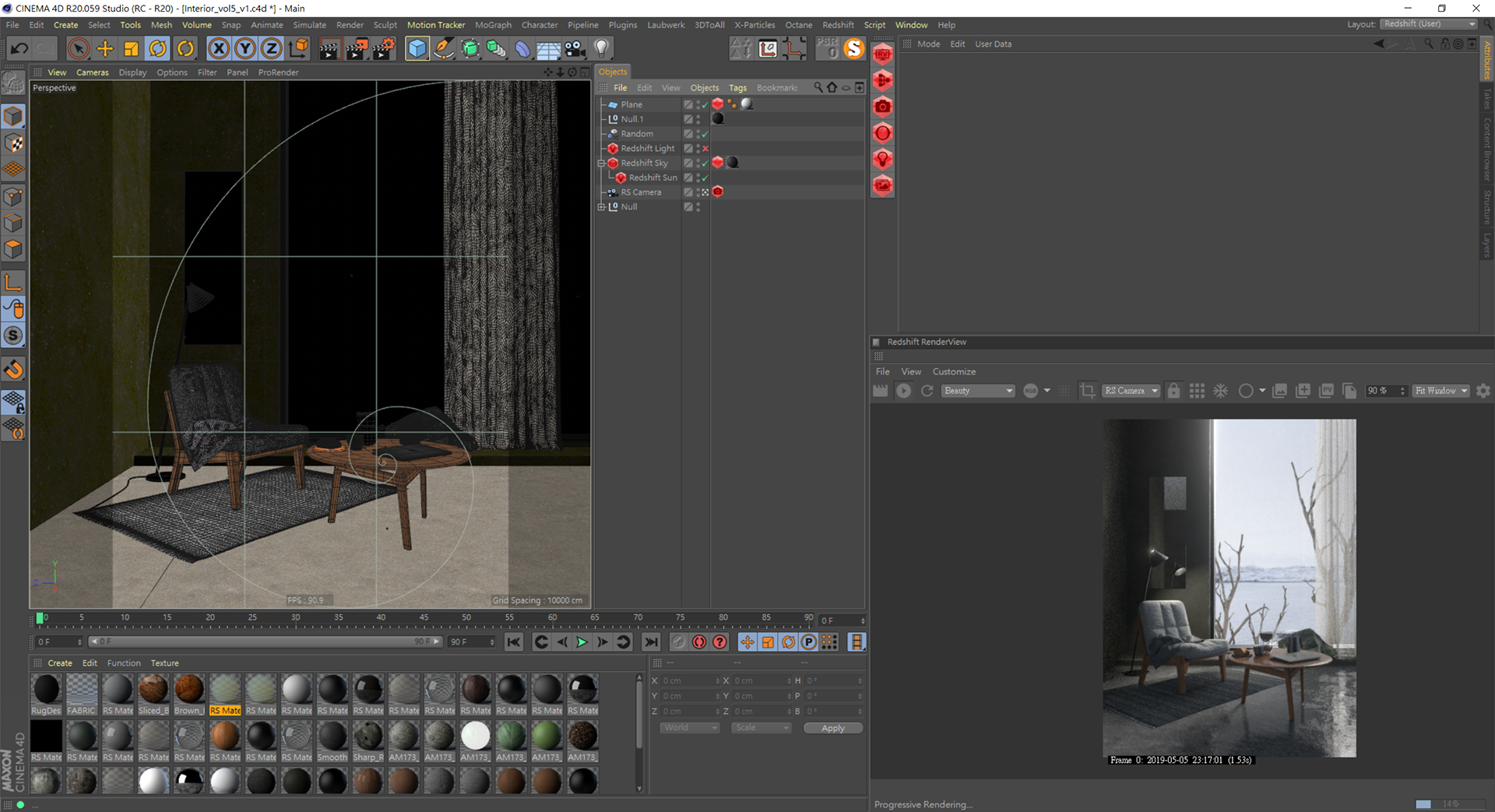Play the animation forward
Viewport: 1495px width, 812px height.
pos(582,642)
